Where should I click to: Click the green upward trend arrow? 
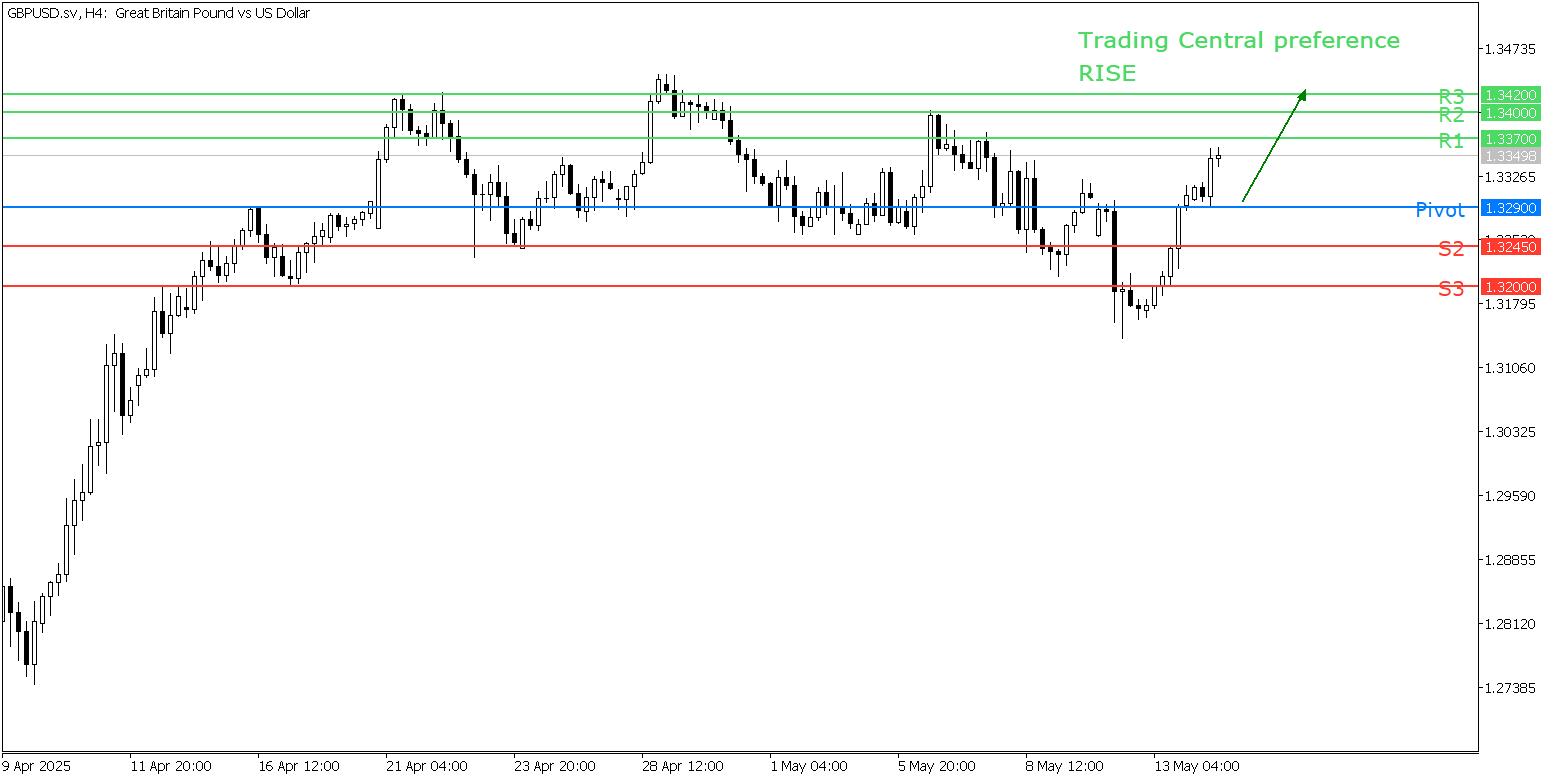[x=1274, y=146]
